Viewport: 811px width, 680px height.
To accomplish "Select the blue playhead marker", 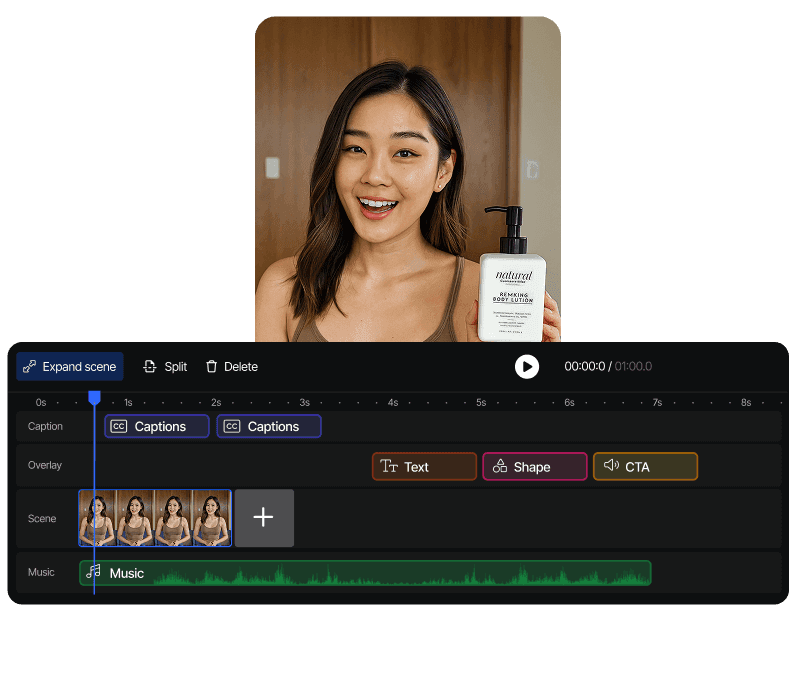I will click(94, 397).
